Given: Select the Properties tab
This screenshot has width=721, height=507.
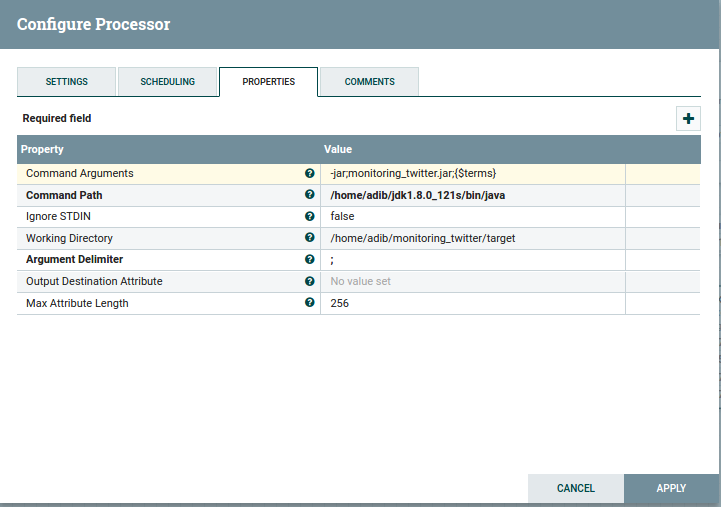Looking at the screenshot, I should pos(268,82).
